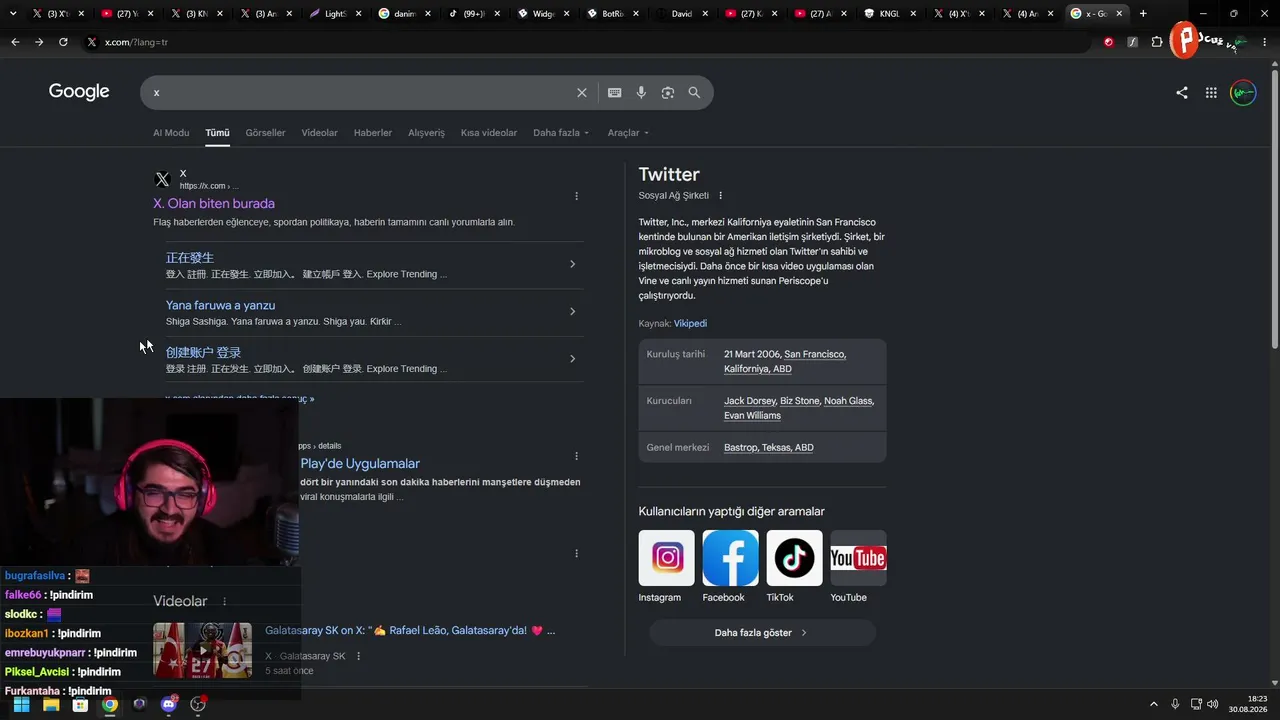The width and height of the screenshot is (1280, 720).
Task: Open the Jack Dorsey founder link
Action: (x=749, y=401)
